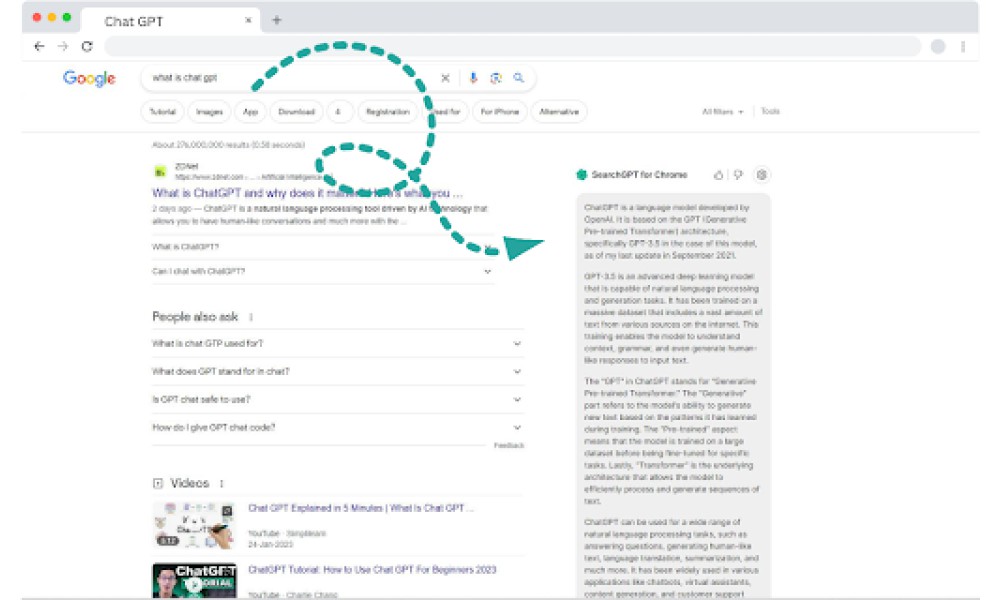Focus the browser address bar

(513, 46)
